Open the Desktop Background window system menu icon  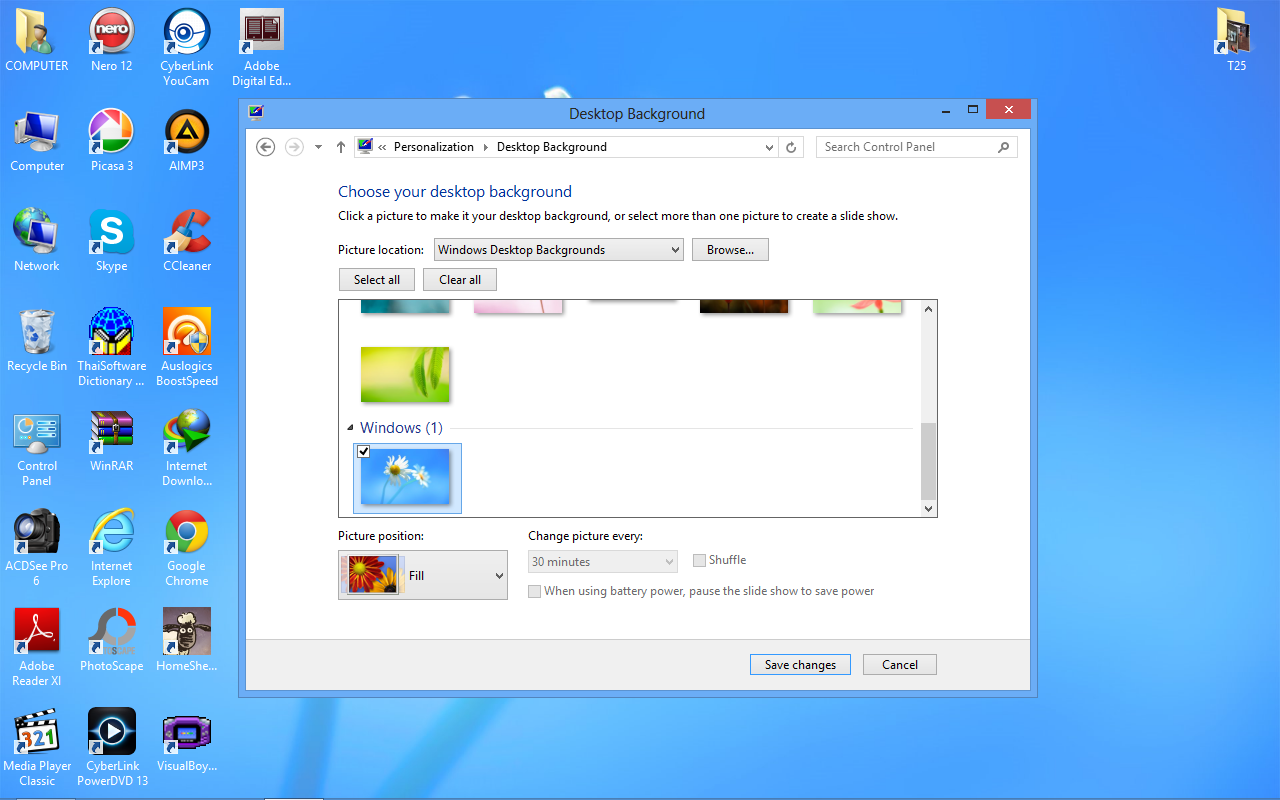click(x=256, y=113)
